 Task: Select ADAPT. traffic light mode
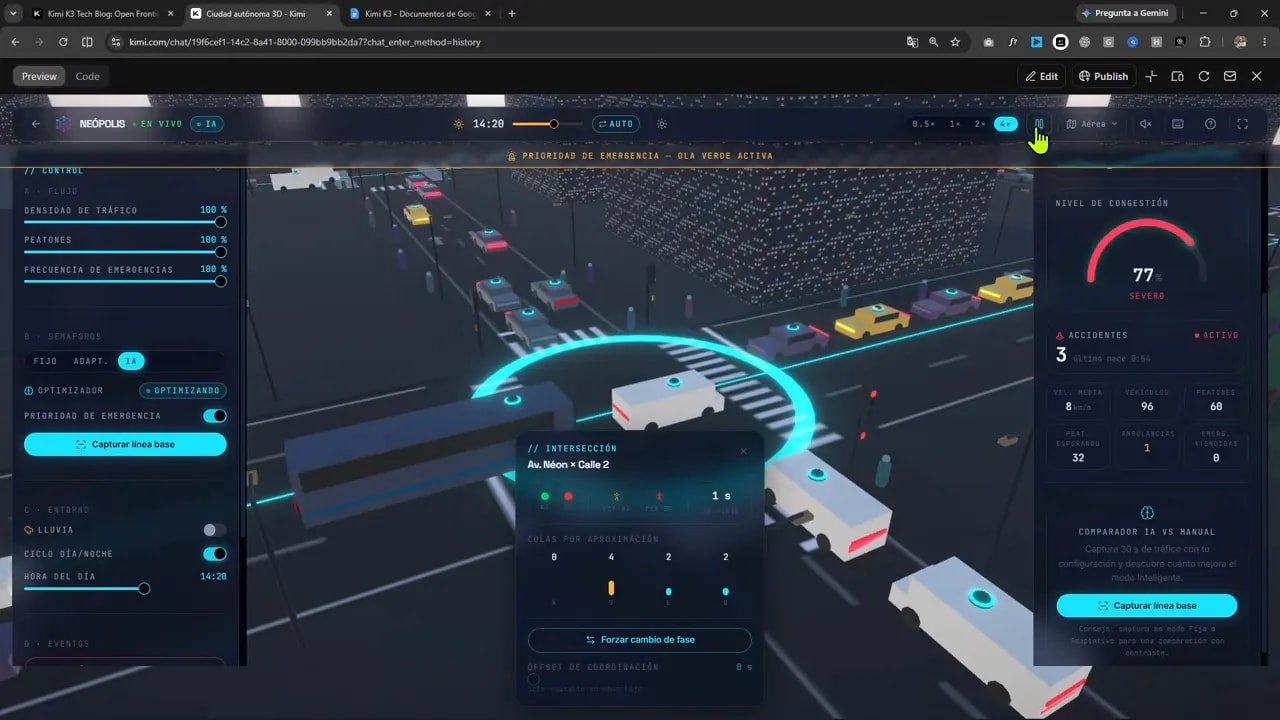[91, 361]
